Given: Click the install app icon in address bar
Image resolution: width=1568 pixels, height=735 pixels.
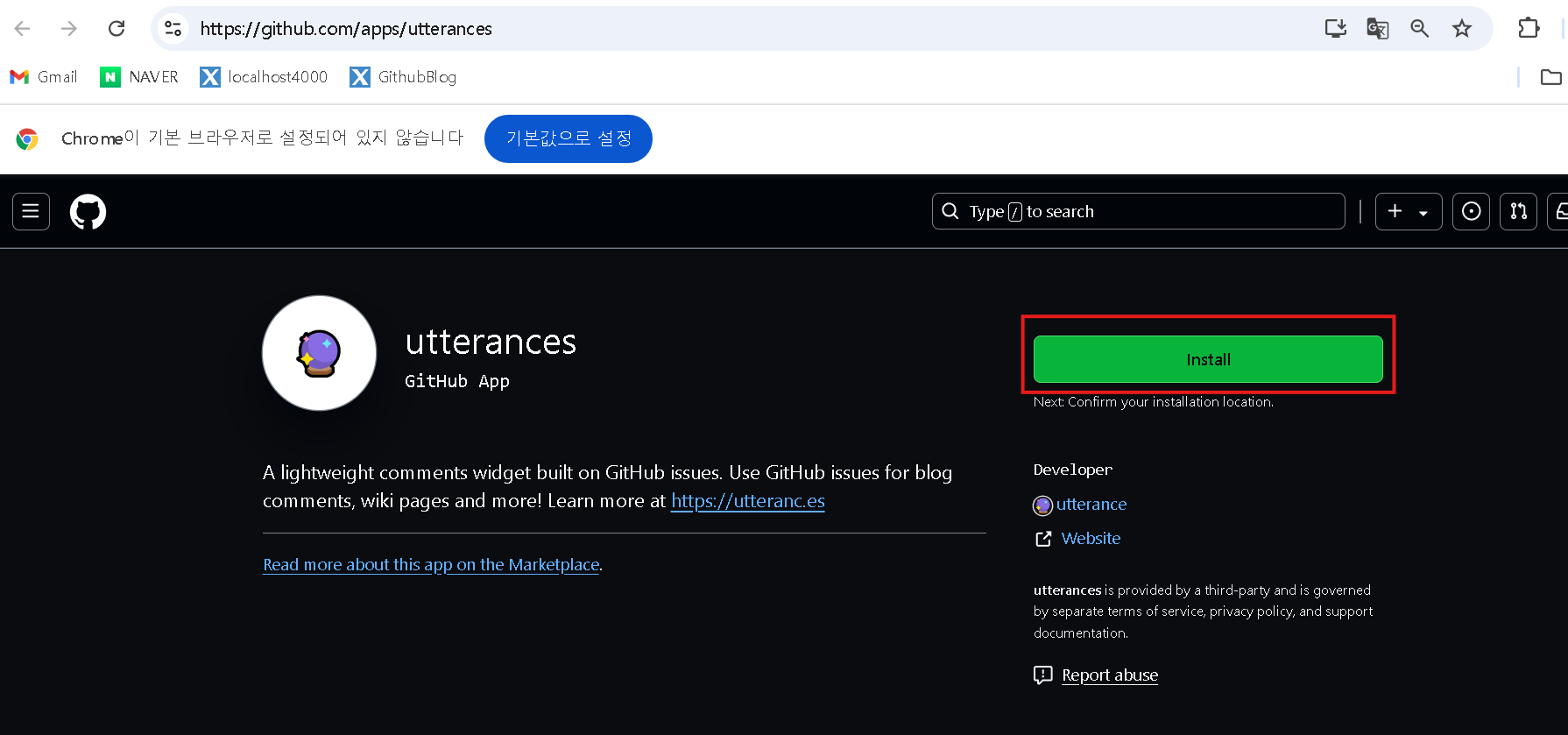Looking at the screenshot, I should 1336,29.
